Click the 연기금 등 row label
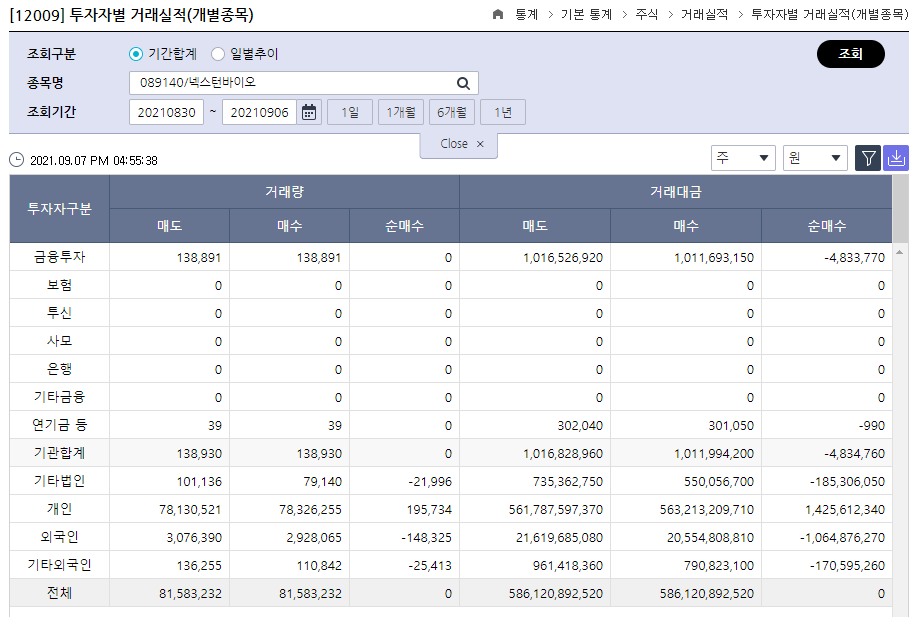The image size is (917, 617). [60, 425]
